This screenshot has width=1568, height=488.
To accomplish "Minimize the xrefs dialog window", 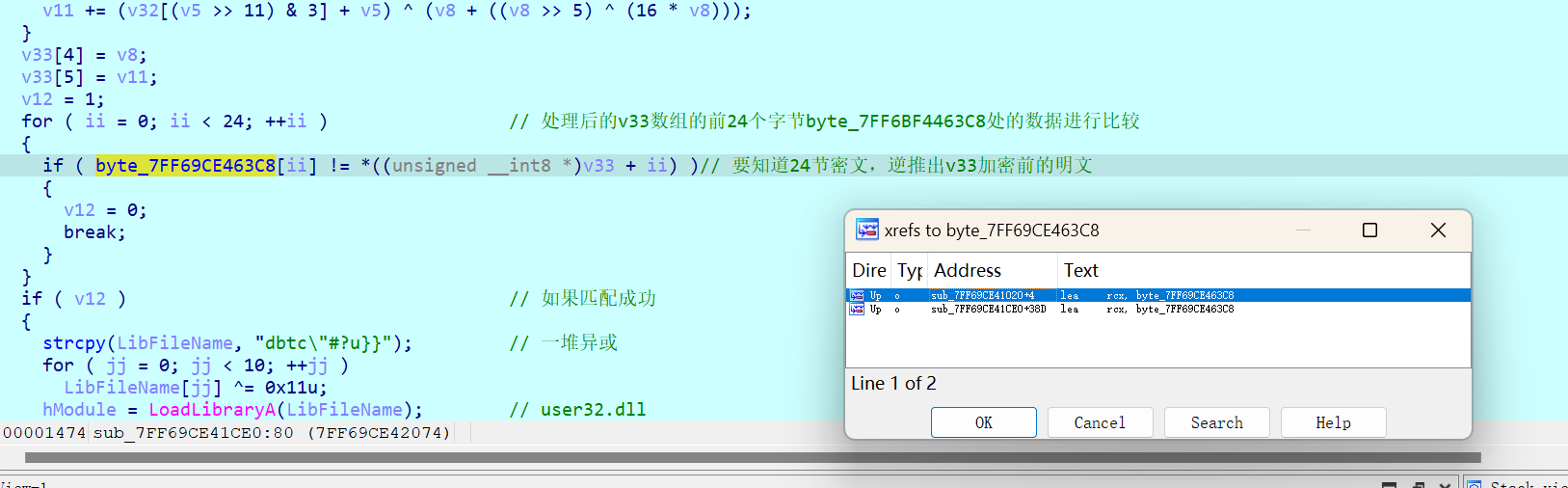I will tap(1303, 230).
